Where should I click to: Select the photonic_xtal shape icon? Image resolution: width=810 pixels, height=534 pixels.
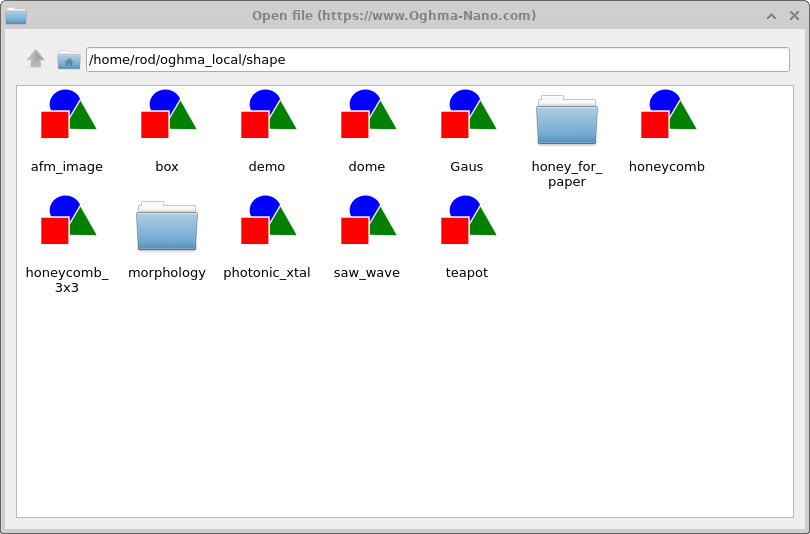point(267,221)
